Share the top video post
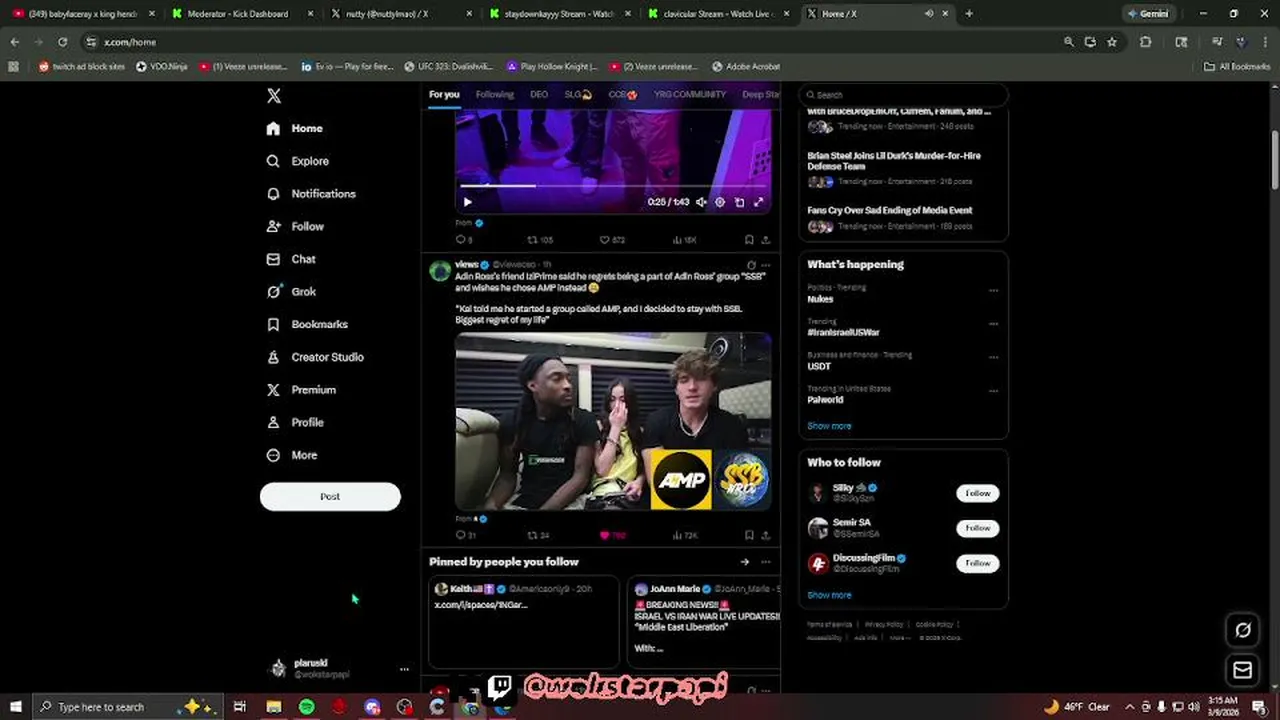Screen dimensions: 1280x720 [766, 240]
